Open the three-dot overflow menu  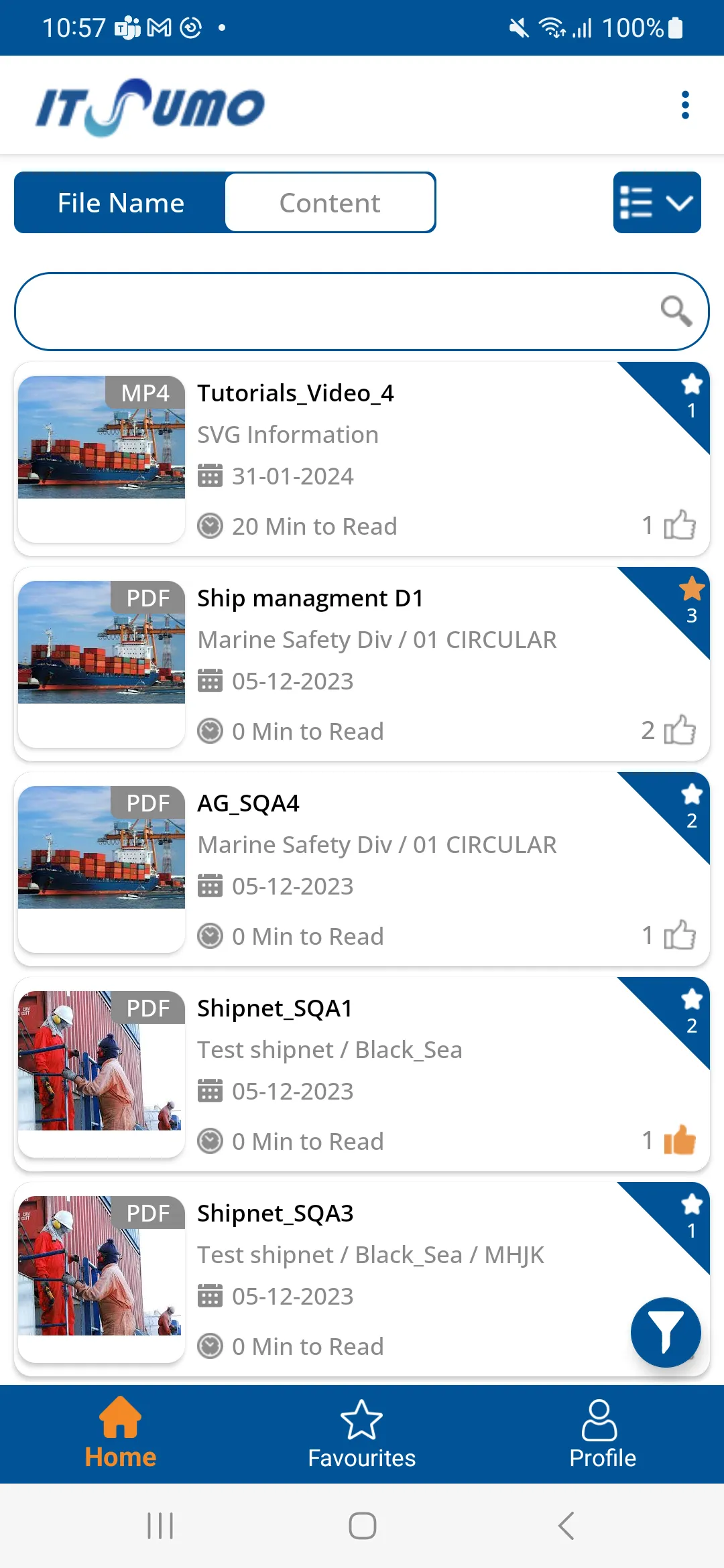tap(684, 105)
